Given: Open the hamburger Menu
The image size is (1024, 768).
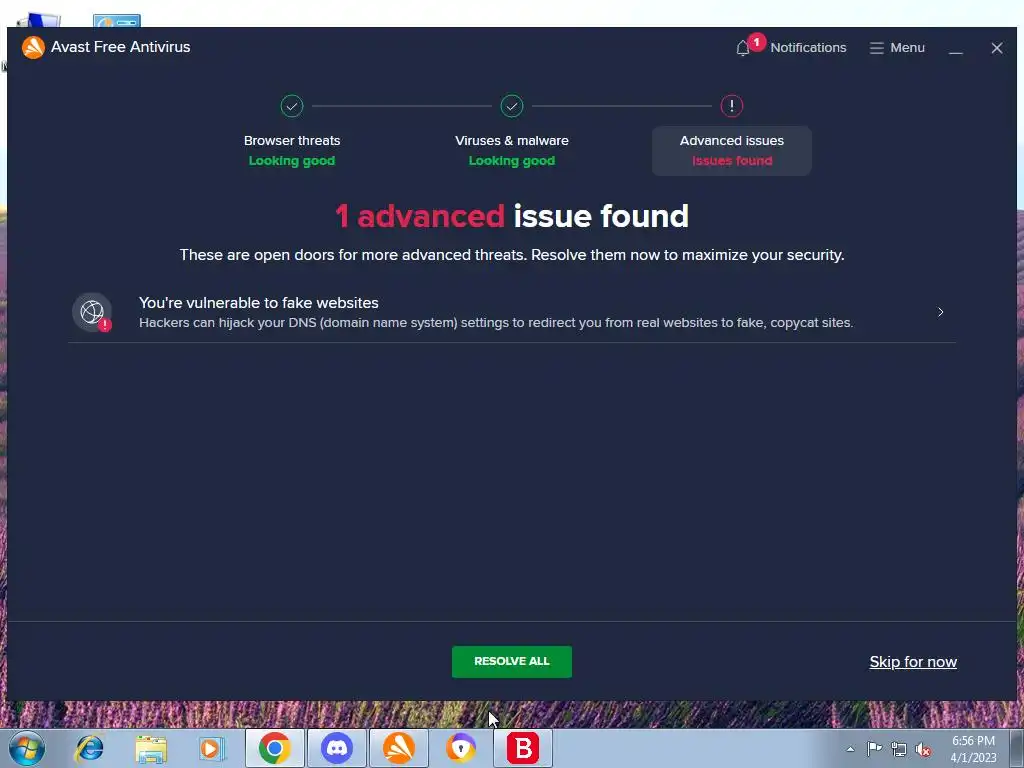Looking at the screenshot, I should click(897, 48).
